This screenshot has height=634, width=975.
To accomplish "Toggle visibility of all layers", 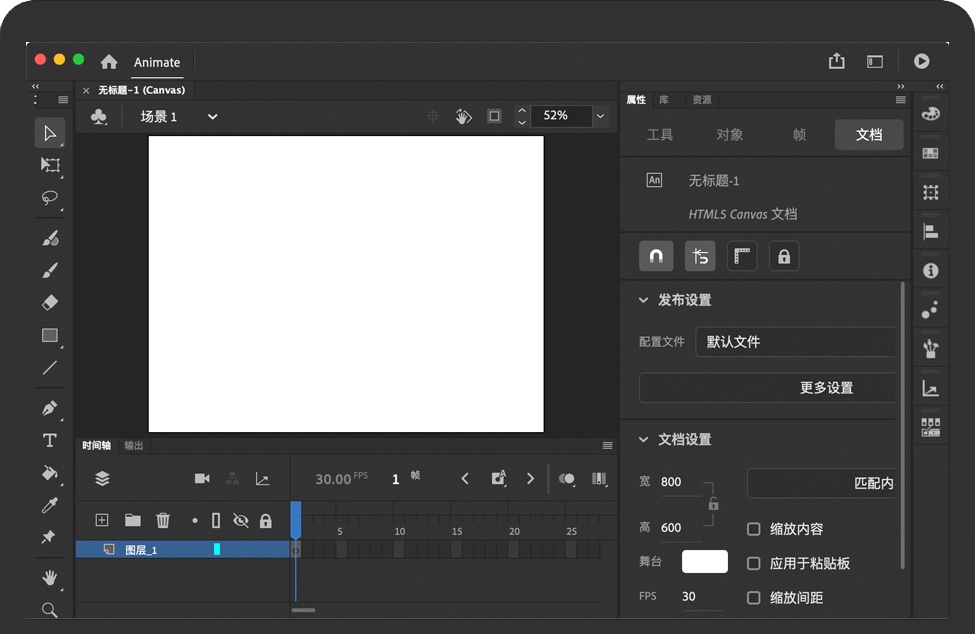I will coord(240,521).
